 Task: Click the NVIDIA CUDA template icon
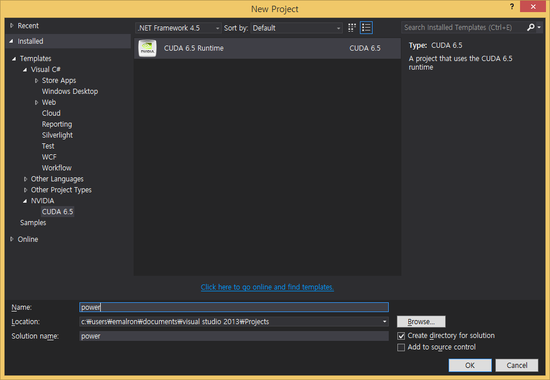[x=147, y=48]
